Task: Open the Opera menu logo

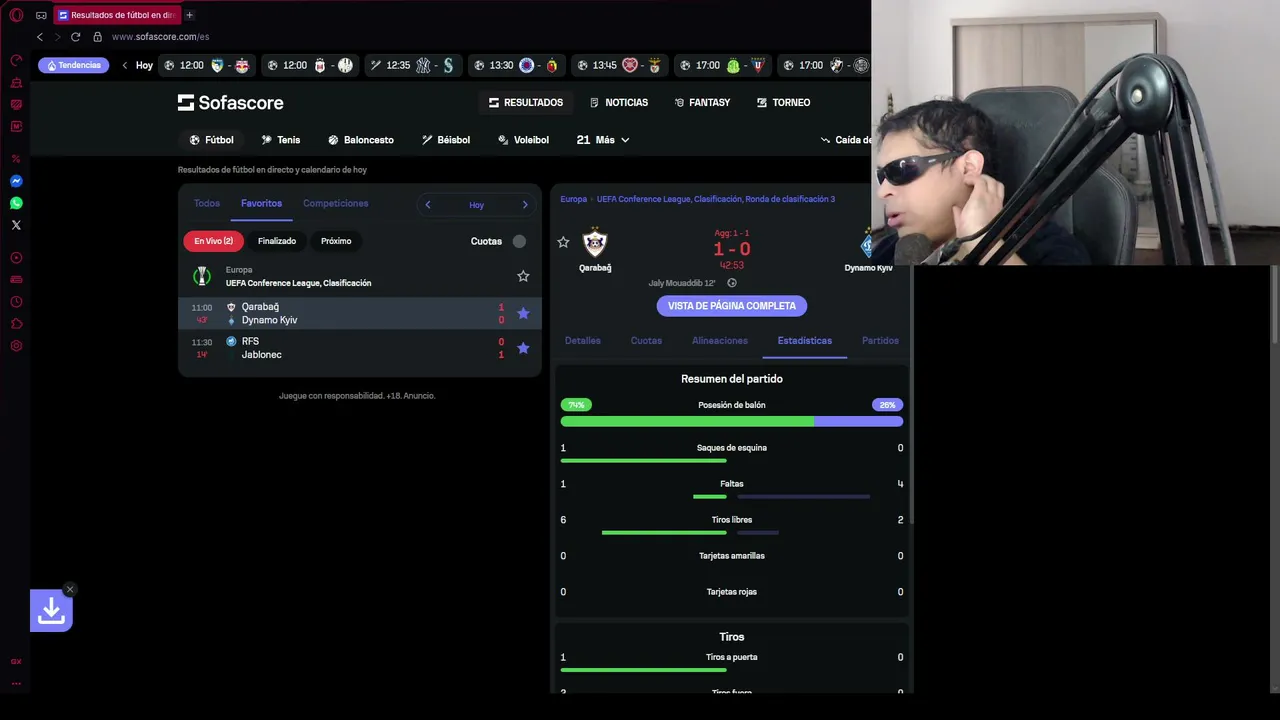Action: coord(16,15)
